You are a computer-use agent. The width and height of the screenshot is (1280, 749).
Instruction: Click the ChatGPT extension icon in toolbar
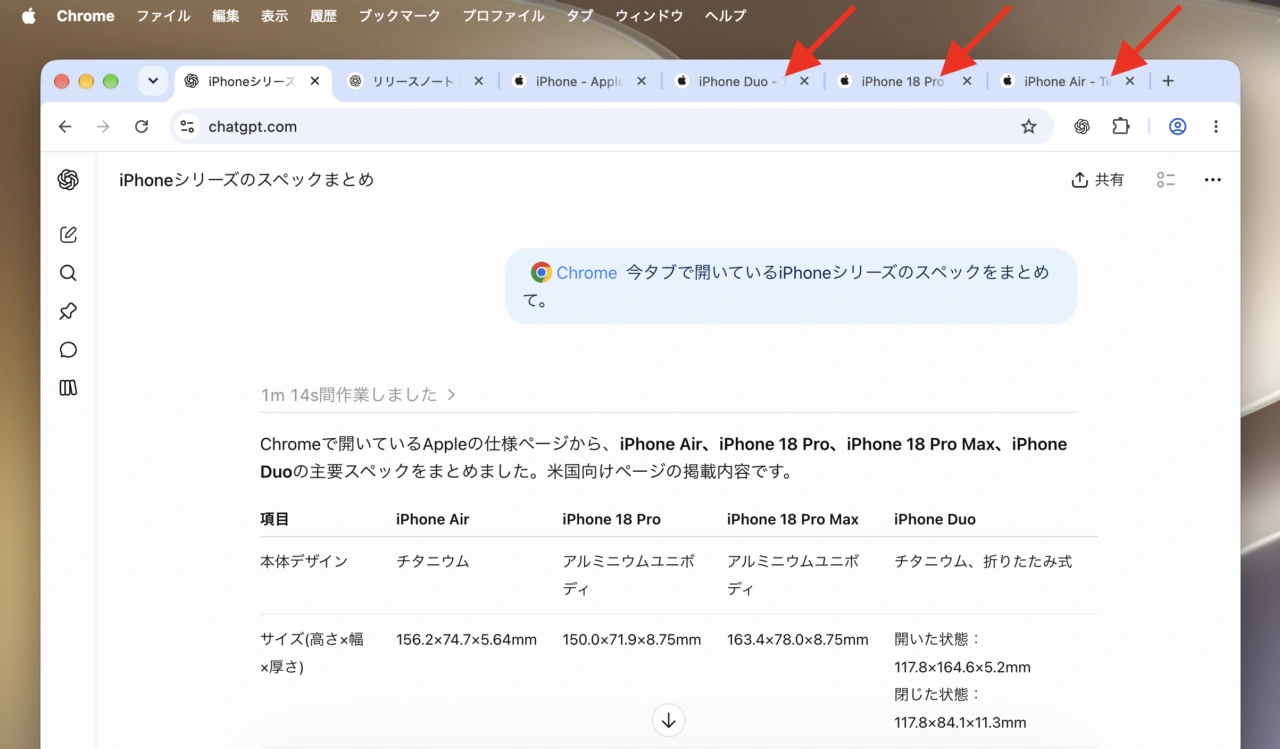(x=1082, y=127)
